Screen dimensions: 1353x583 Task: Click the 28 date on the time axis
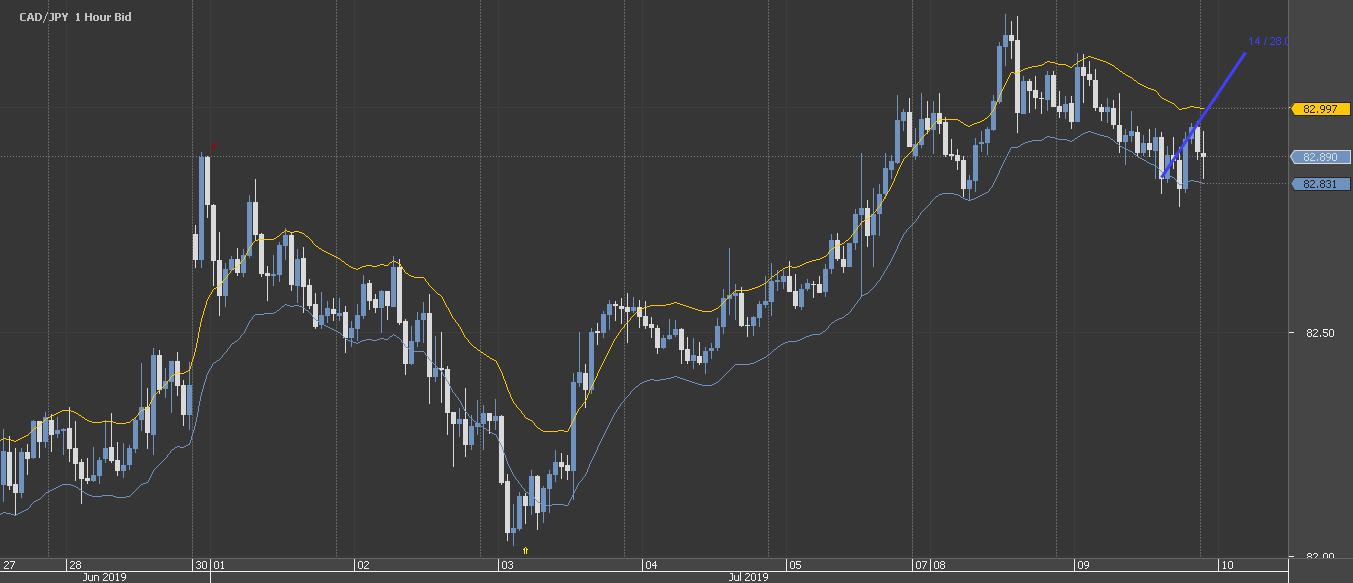point(74,565)
